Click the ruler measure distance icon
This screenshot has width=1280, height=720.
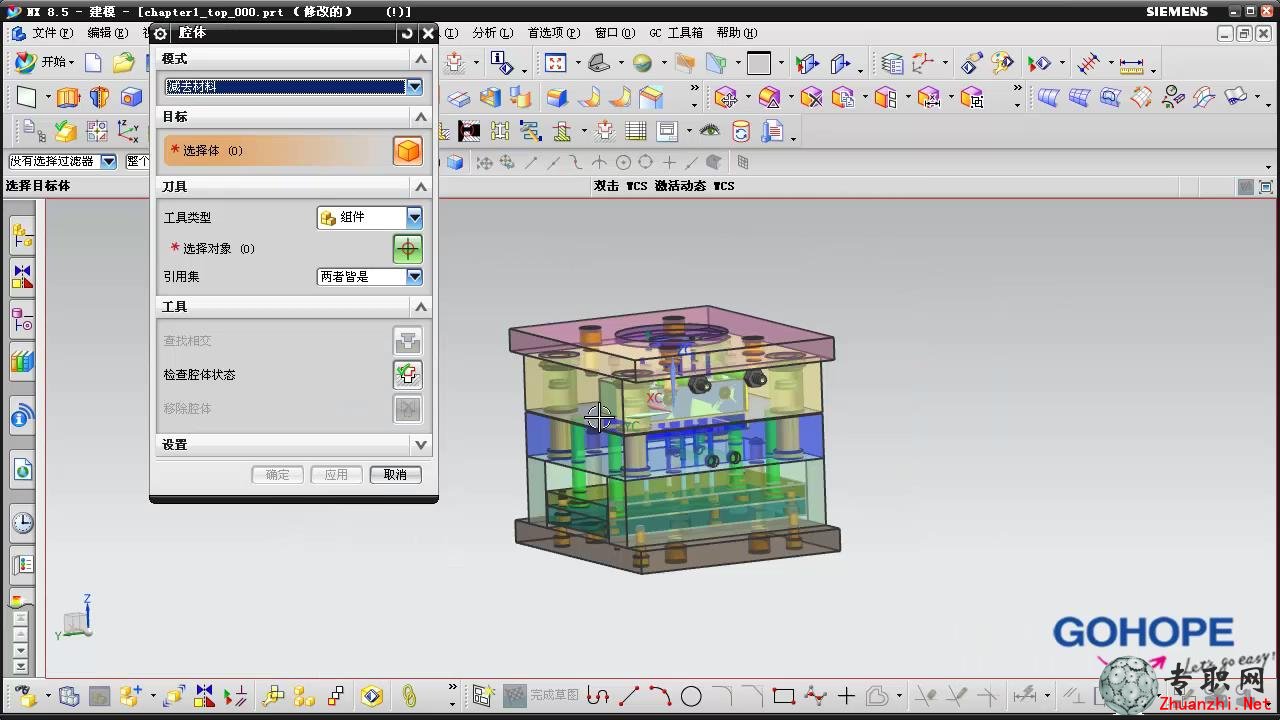1131,65
